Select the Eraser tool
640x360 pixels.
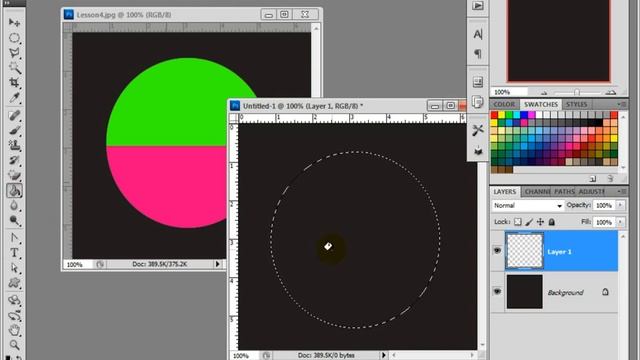(x=14, y=175)
